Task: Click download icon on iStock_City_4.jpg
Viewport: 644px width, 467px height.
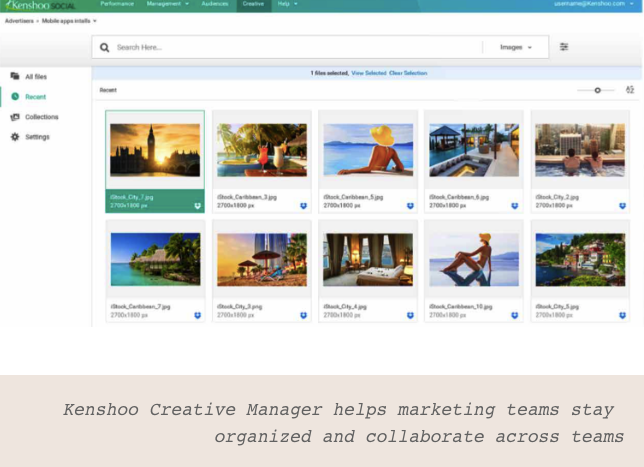Action: pos(410,315)
